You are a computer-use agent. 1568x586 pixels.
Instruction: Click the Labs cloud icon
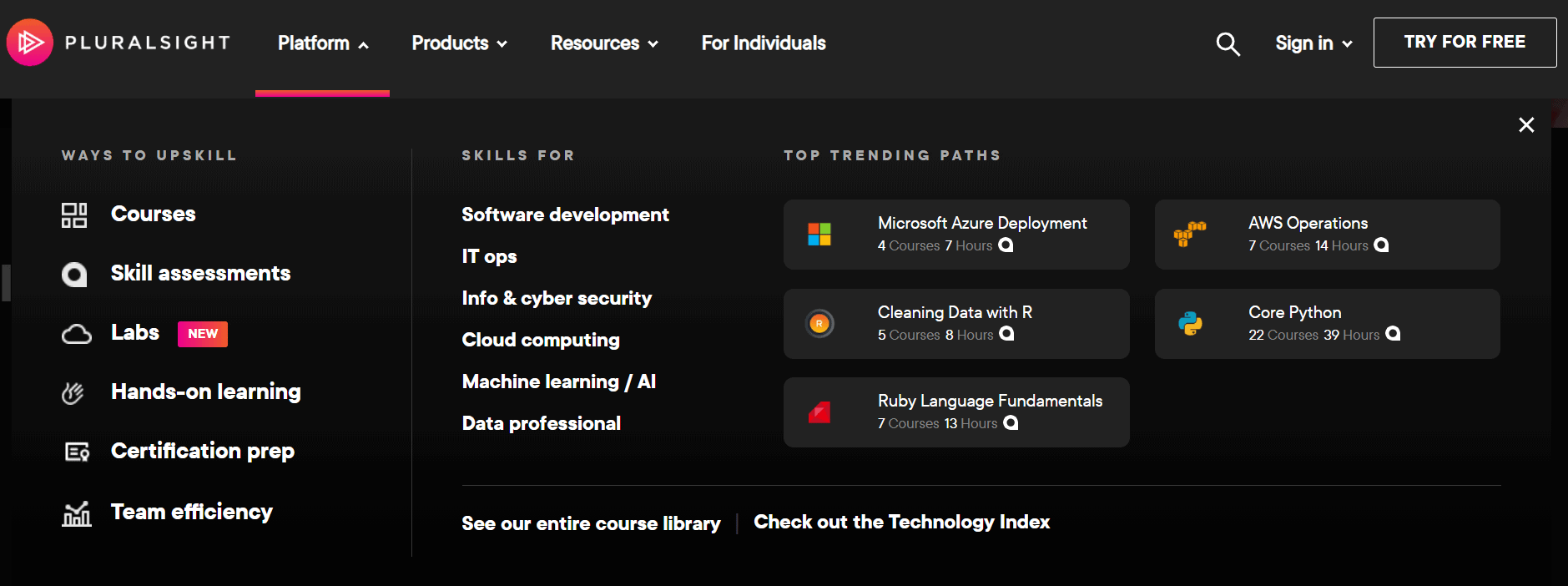pos(77,334)
